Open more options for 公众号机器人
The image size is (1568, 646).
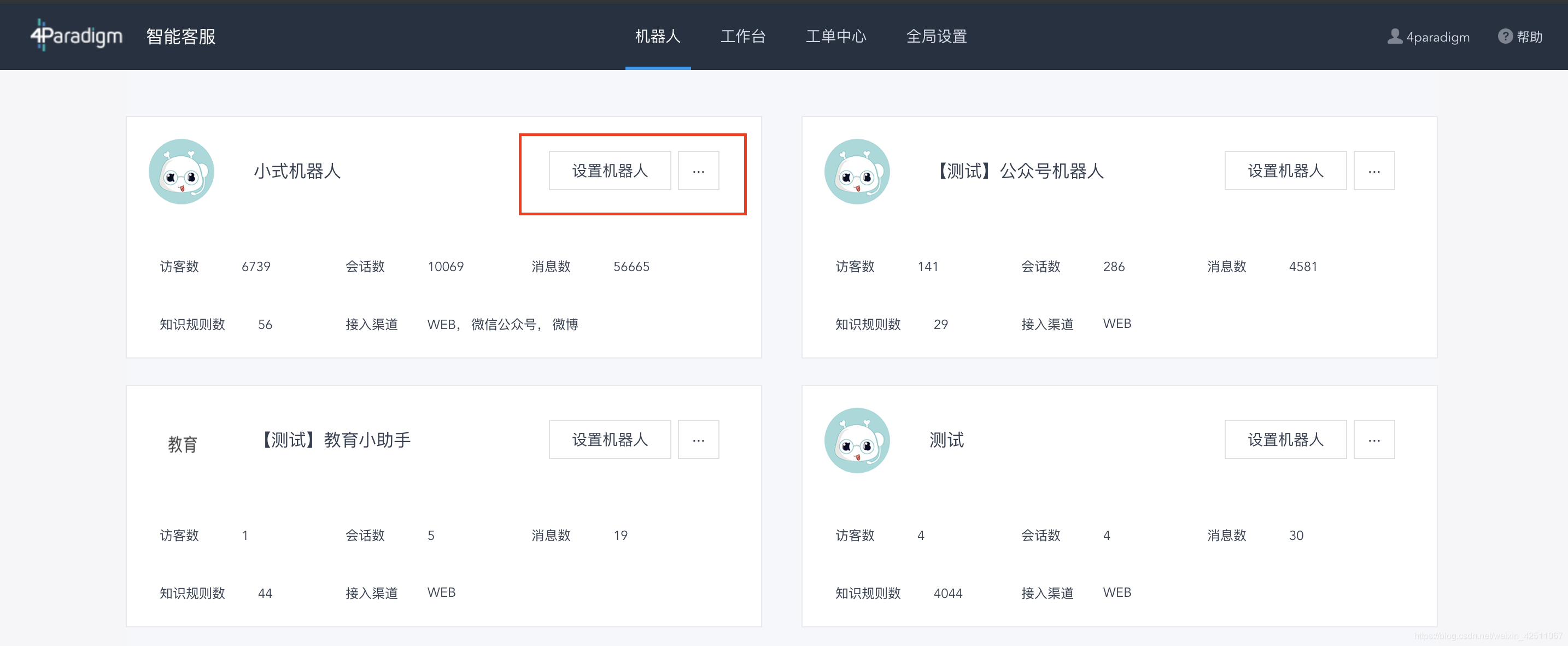pos(1374,171)
